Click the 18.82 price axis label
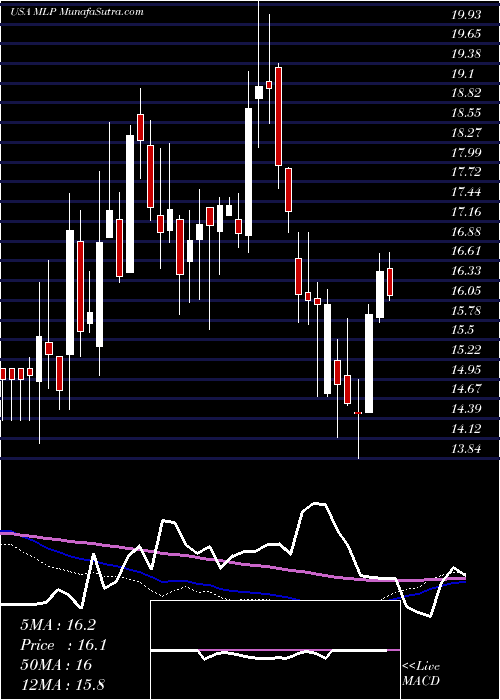500x700 pixels. [466, 94]
